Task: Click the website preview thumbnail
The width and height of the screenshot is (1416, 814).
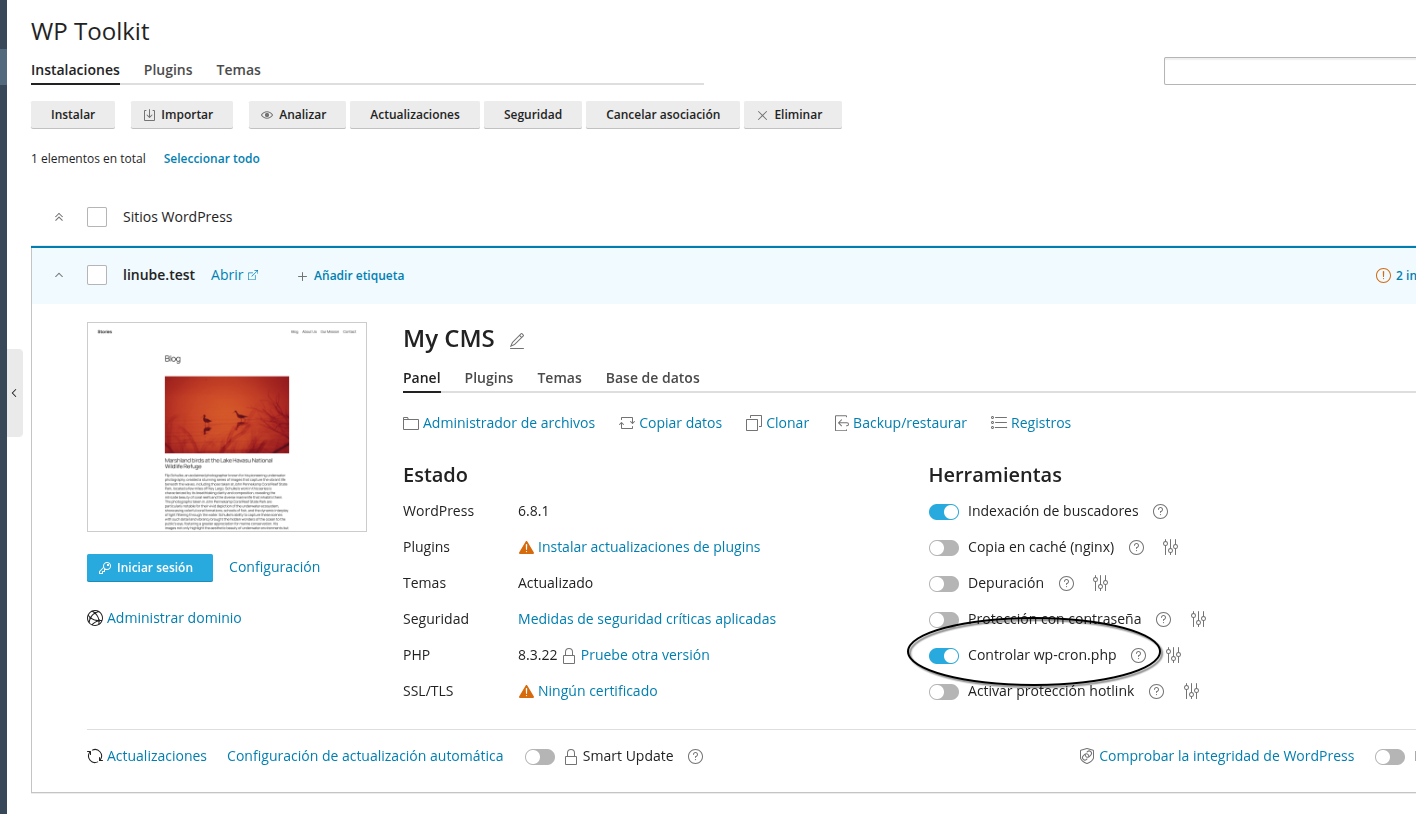Action: [x=227, y=427]
